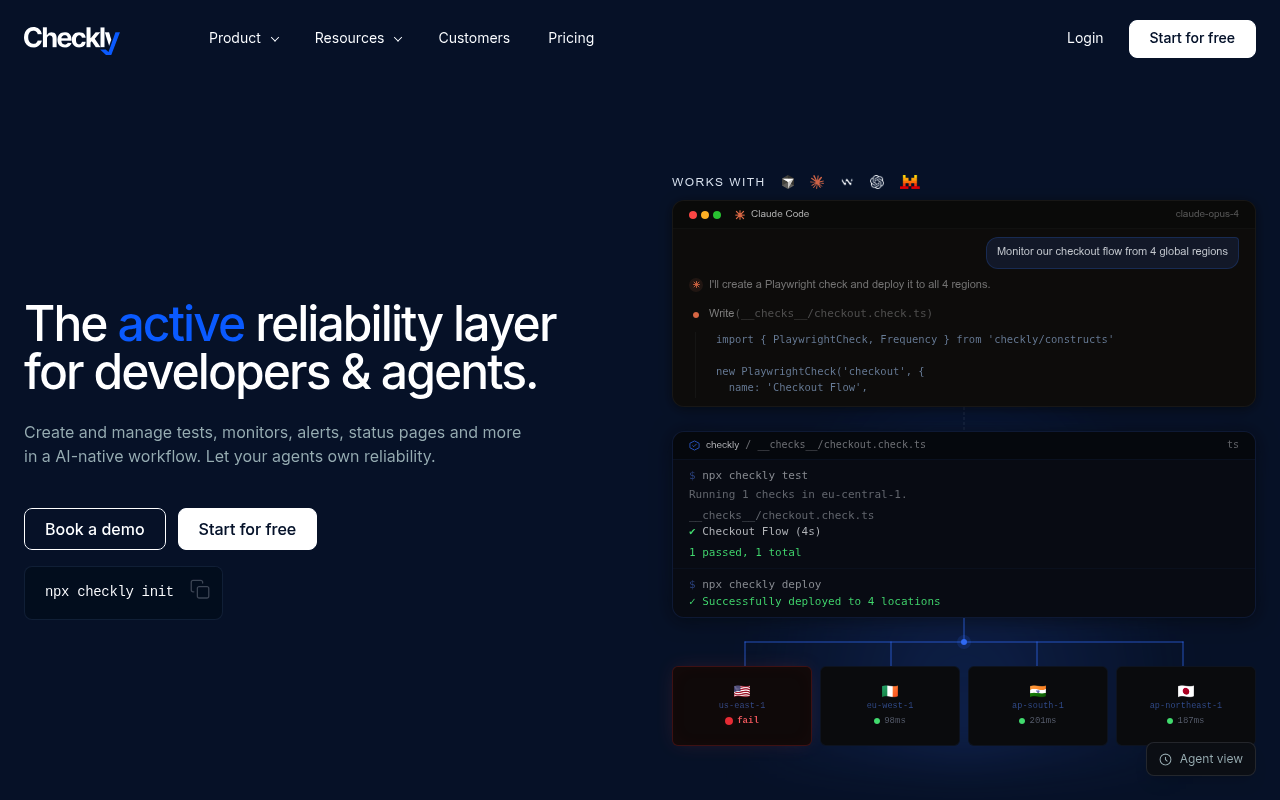1280x800 pixels.
Task: Click Start for free in the header
Action: tap(1192, 39)
